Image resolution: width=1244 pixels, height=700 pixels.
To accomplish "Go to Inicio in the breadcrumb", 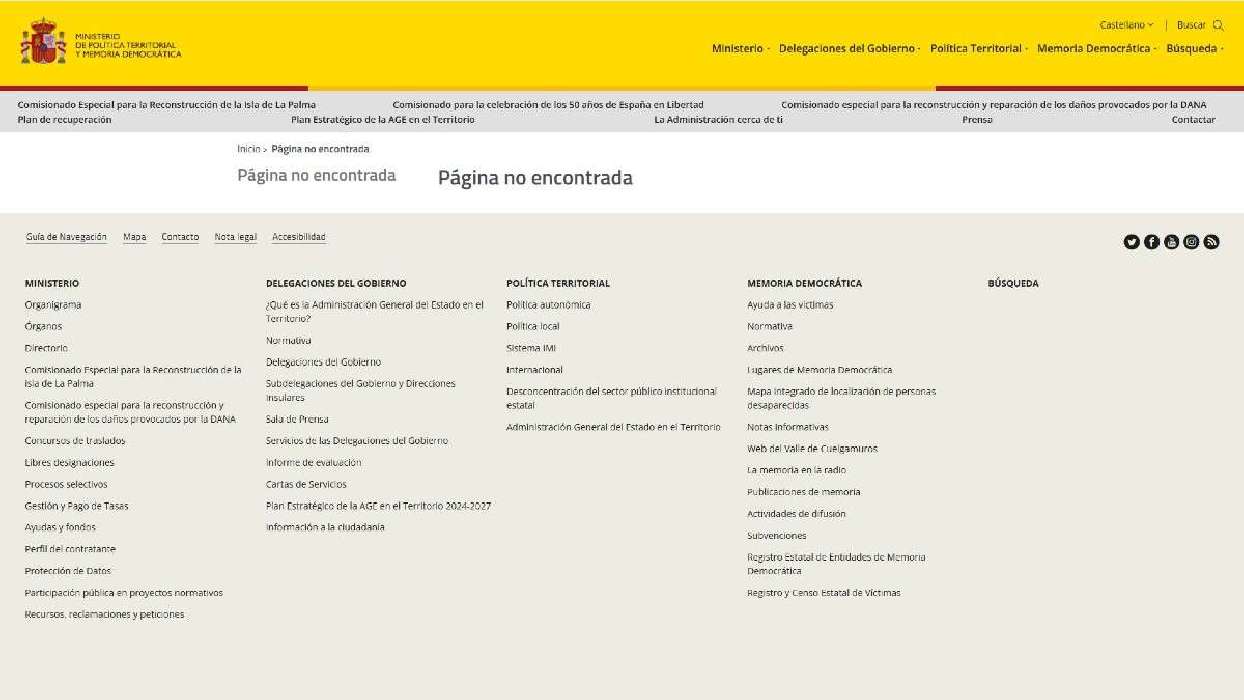I will click(x=248, y=149).
